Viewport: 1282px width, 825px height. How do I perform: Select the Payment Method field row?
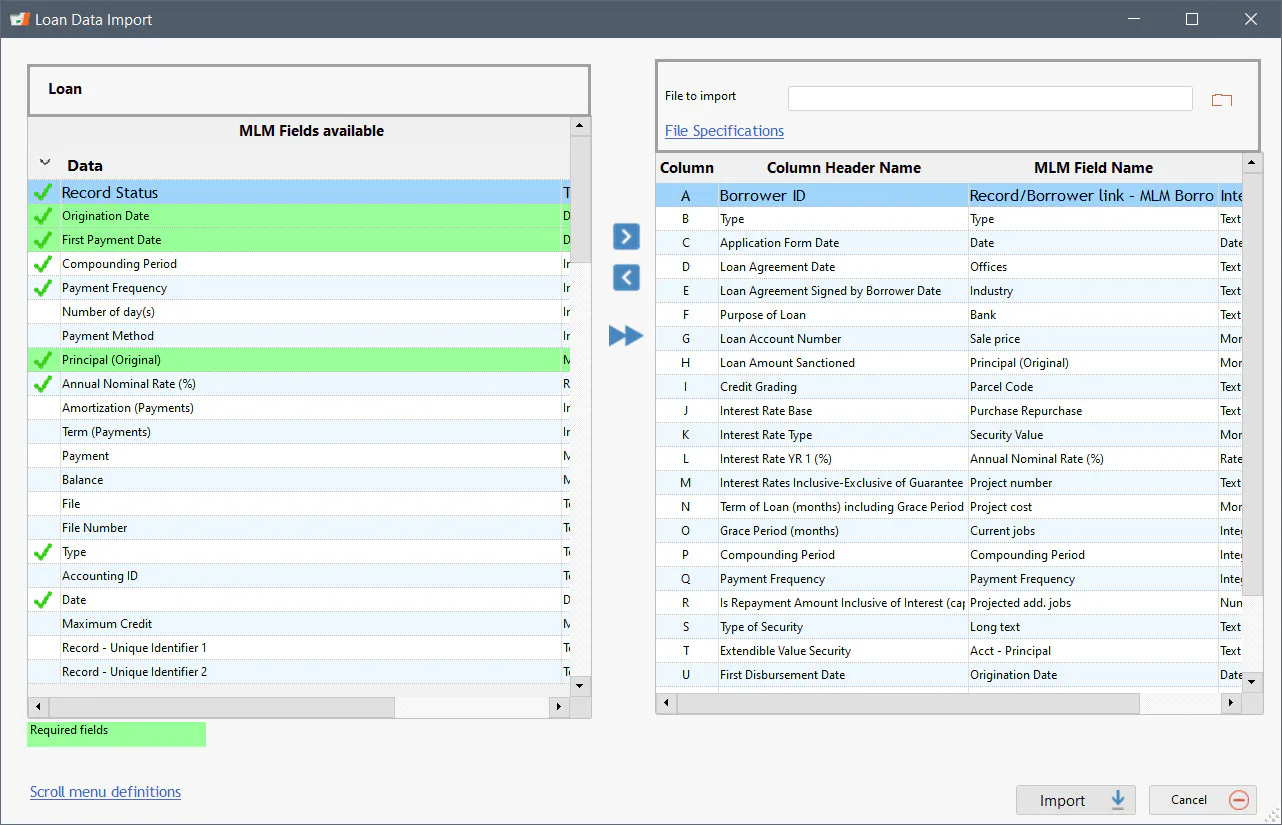pos(299,336)
